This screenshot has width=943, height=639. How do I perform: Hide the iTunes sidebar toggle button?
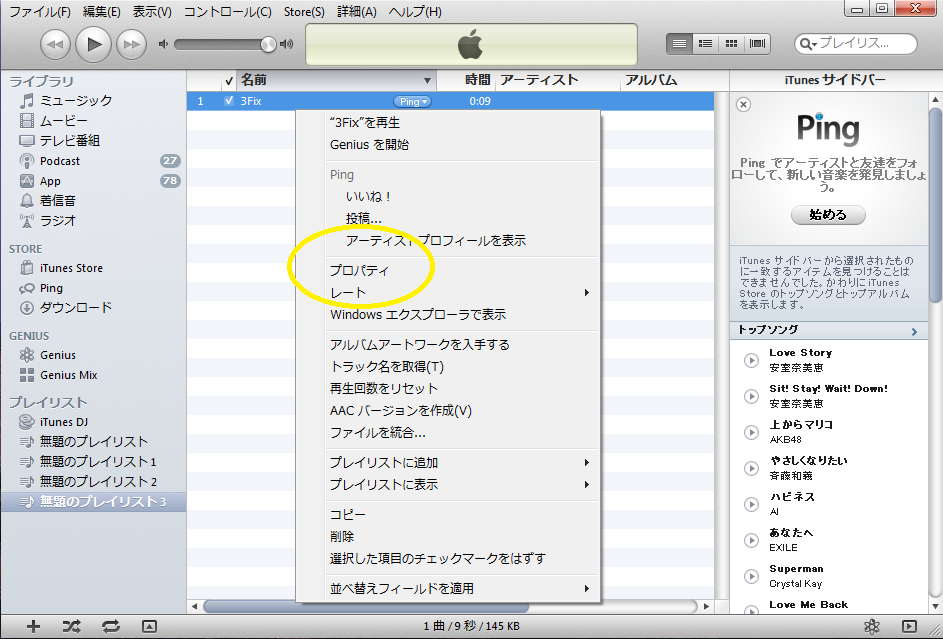pos(909,626)
